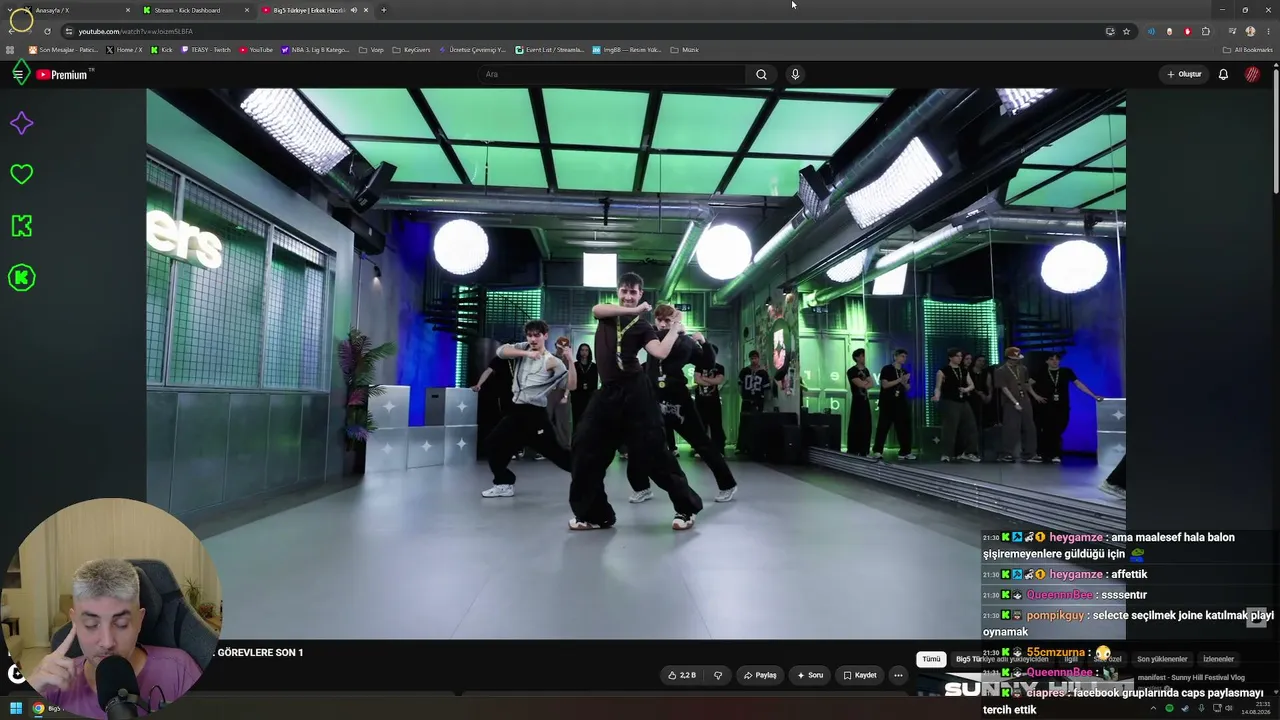This screenshot has height=720, width=1280.
Task: Bookmark this page with the star
Action: tap(1126, 31)
